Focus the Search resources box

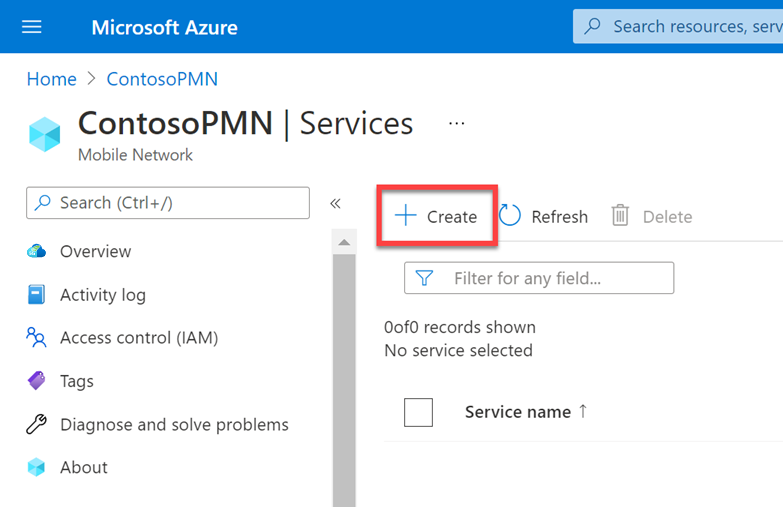(x=678, y=26)
